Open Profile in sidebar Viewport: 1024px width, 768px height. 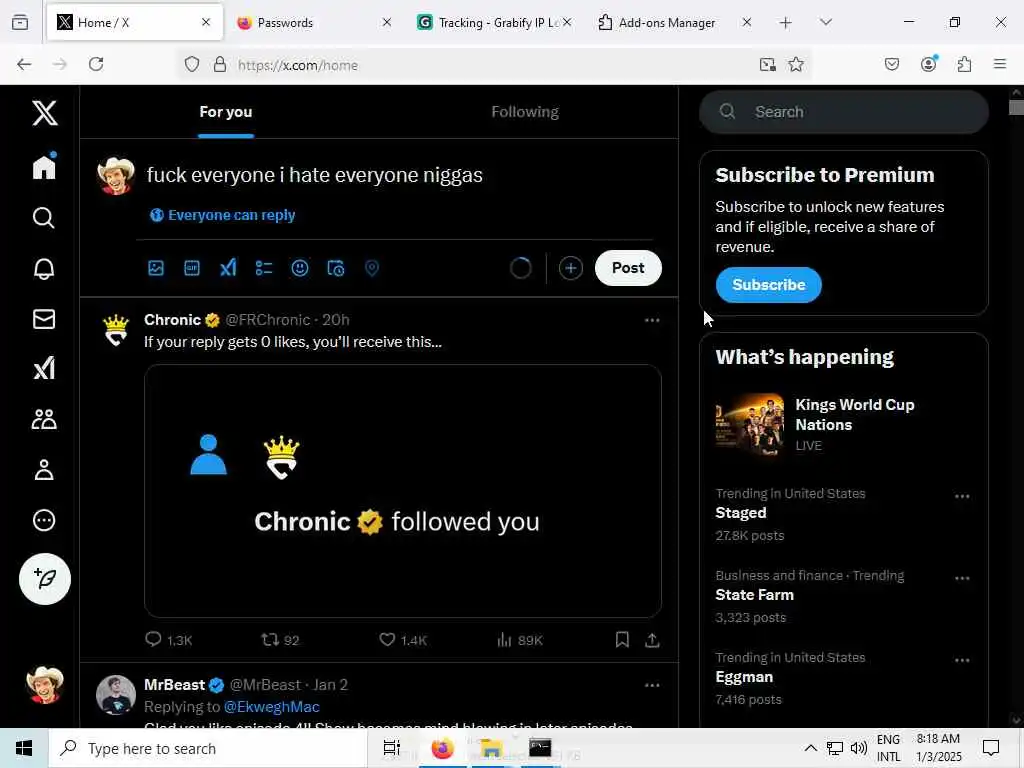44,470
